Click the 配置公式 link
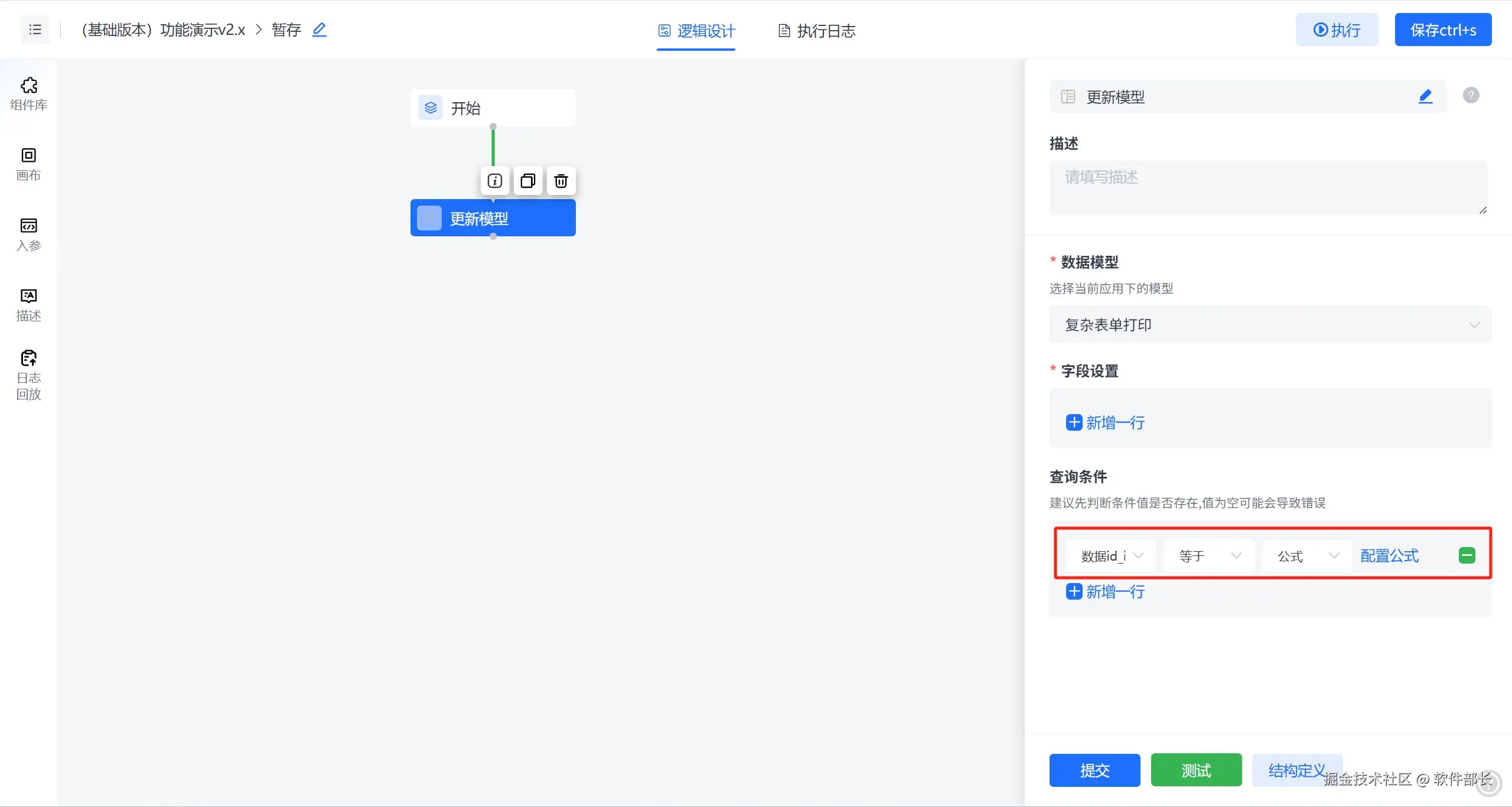Screen dimensions: 1512x807 tap(1389, 556)
